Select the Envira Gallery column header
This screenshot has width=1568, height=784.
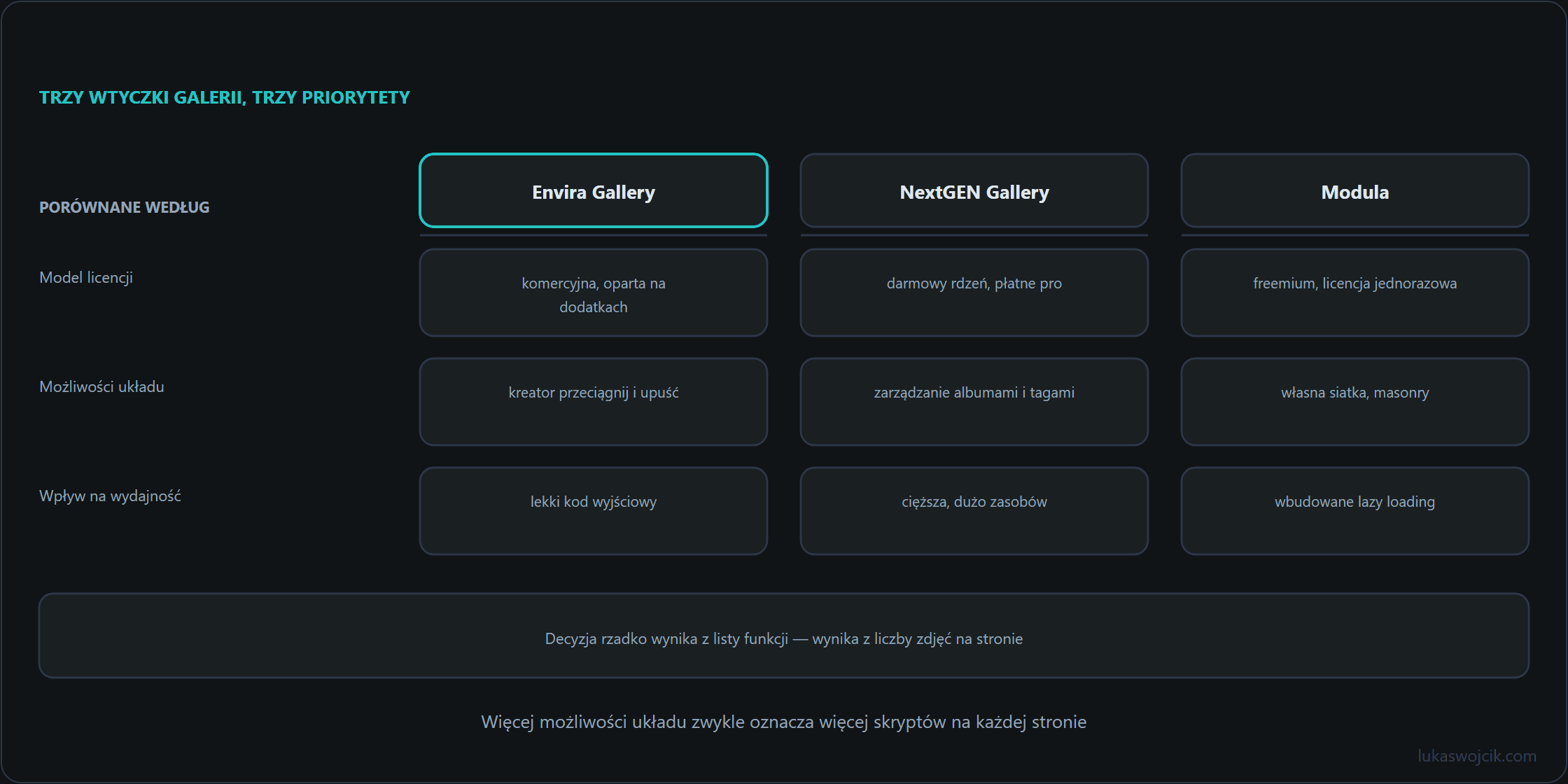pyautogui.click(x=594, y=190)
